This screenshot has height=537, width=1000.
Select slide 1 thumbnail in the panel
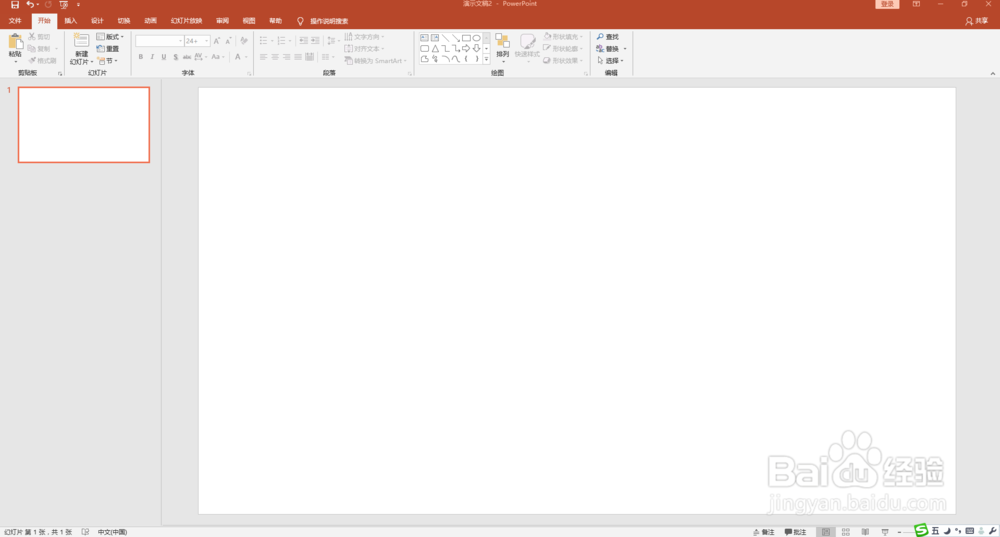click(84, 125)
